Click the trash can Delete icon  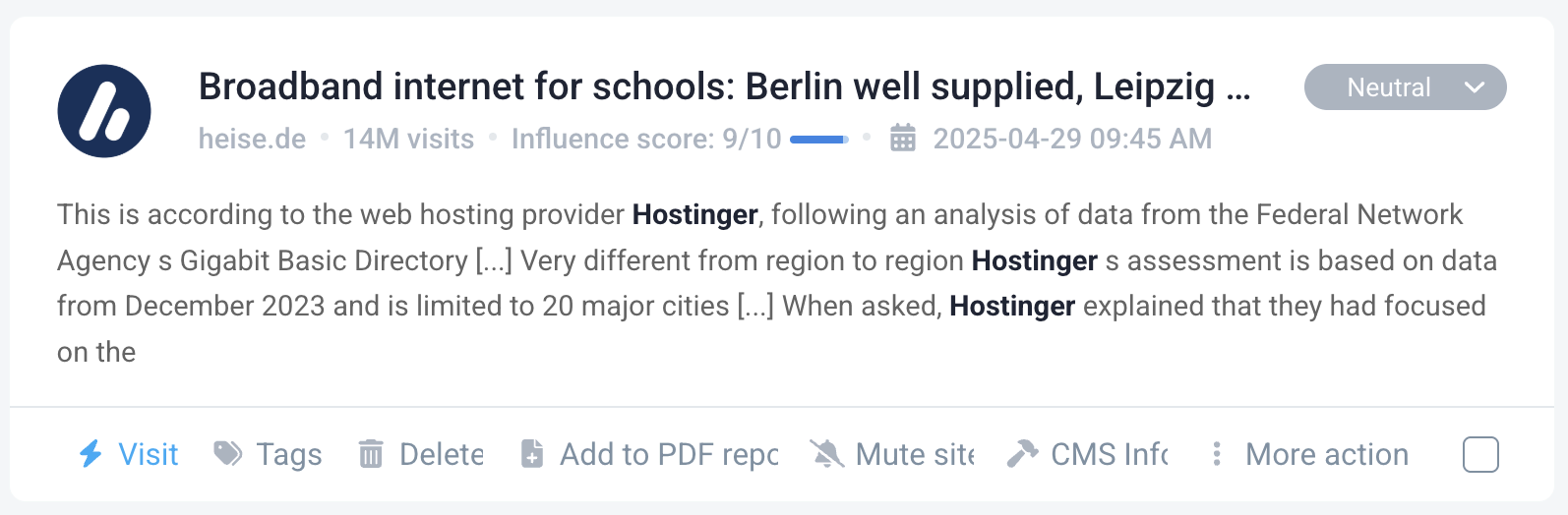[371, 453]
